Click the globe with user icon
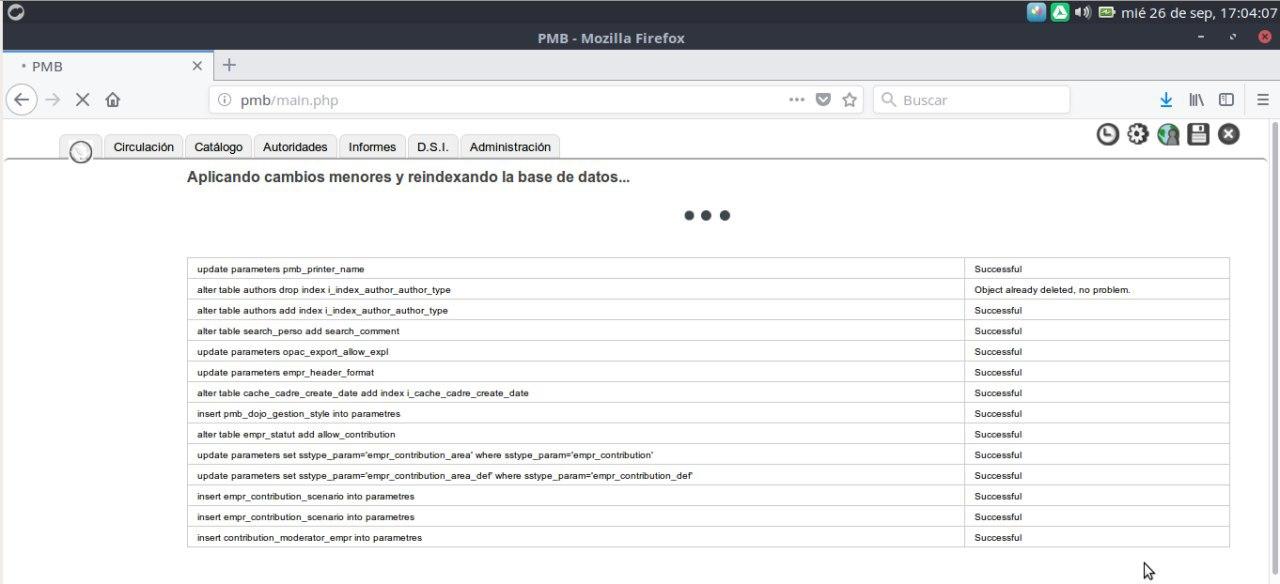The width and height of the screenshot is (1280, 584). 1168,134
